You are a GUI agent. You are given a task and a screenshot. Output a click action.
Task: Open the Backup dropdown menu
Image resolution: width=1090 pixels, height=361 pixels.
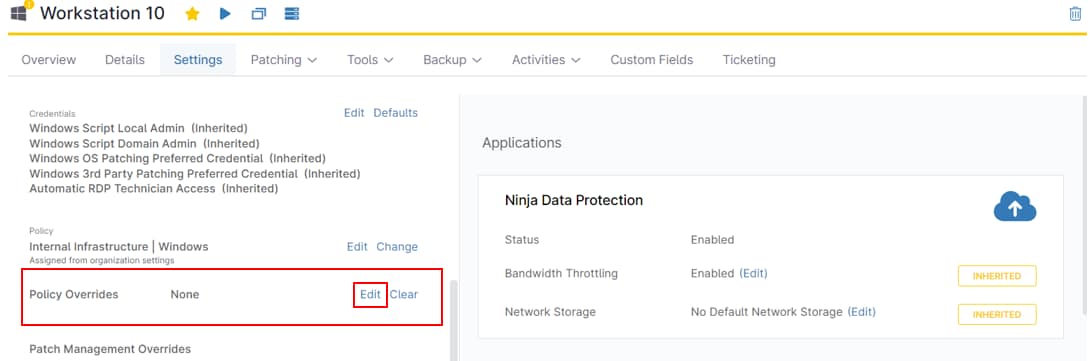point(453,60)
